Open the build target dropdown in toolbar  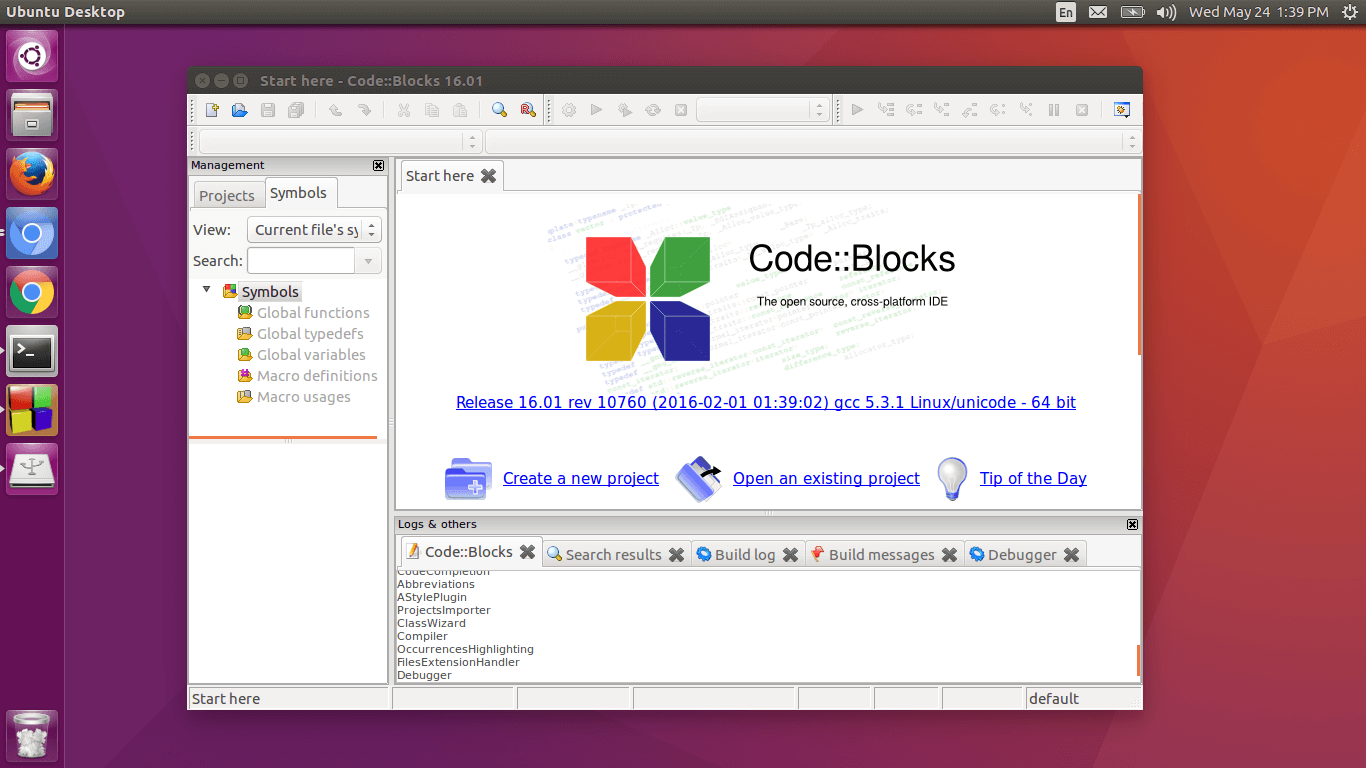point(763,110)
